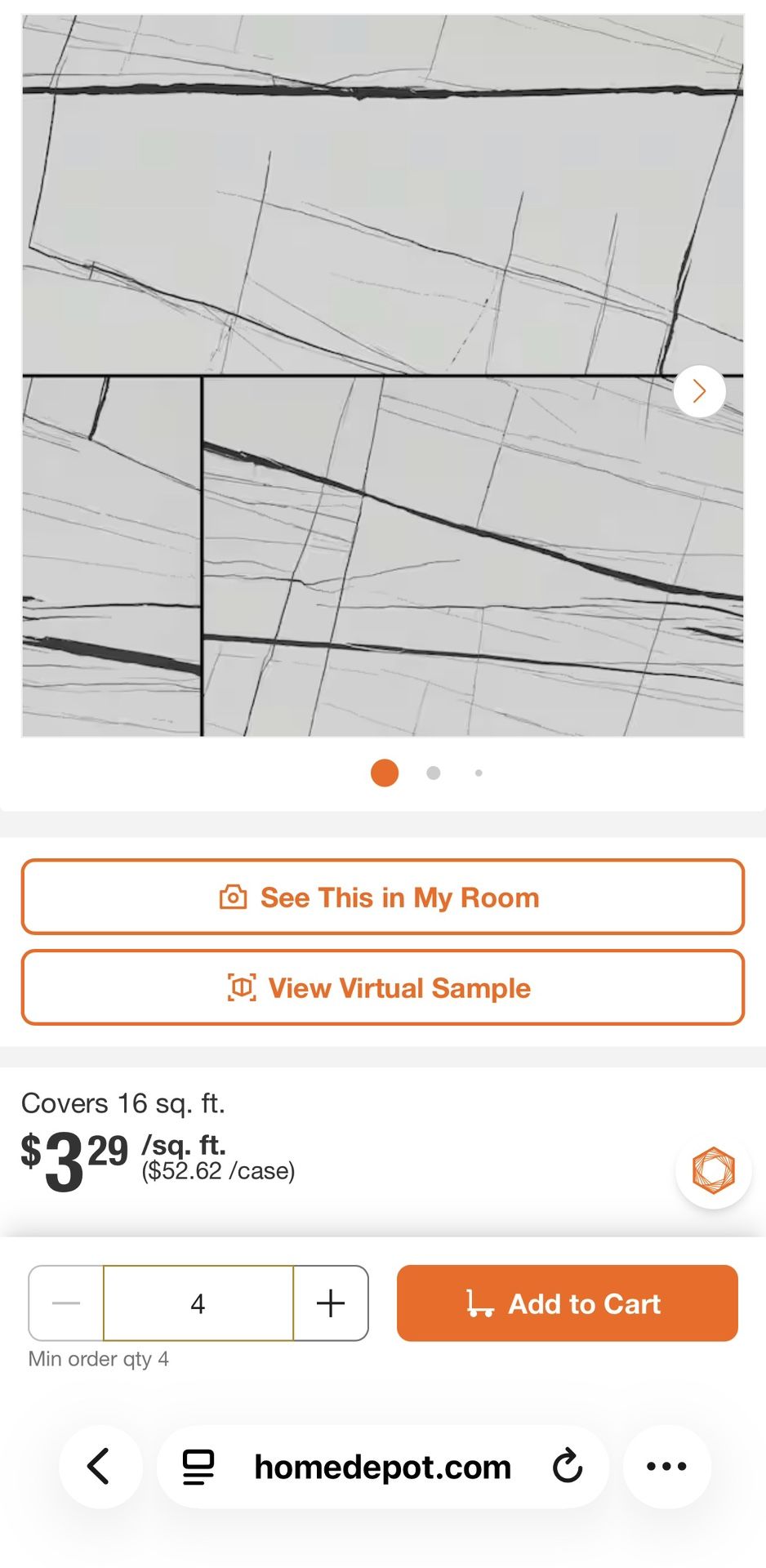Tap the homedepot.com address bar
766x1568 pixels.
(382, 1467)
